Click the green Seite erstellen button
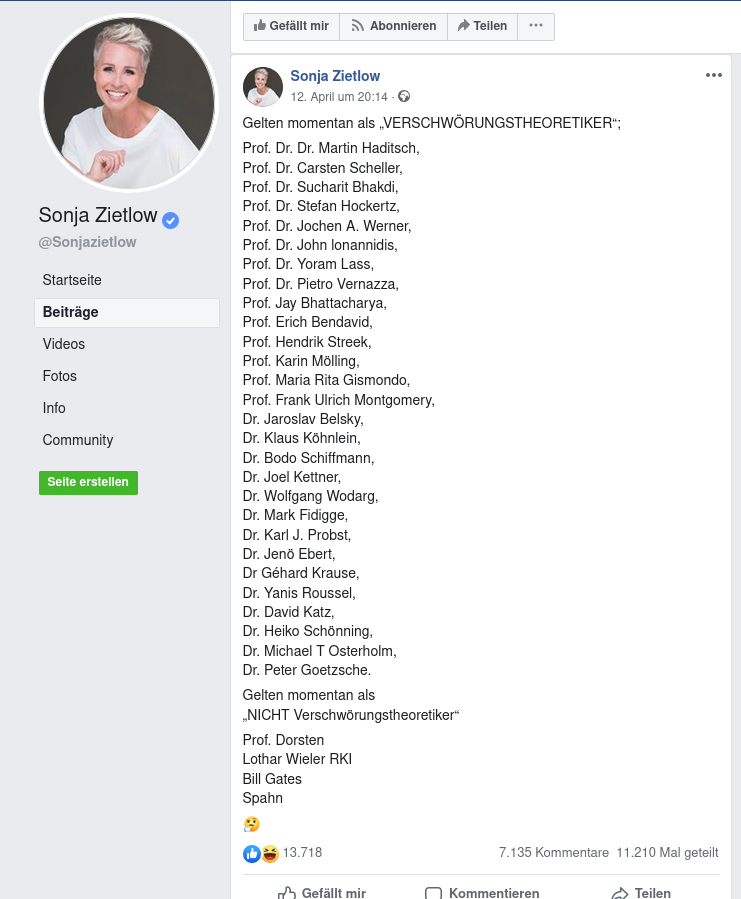The image size is (741, 899). click(x=88, y=482)
